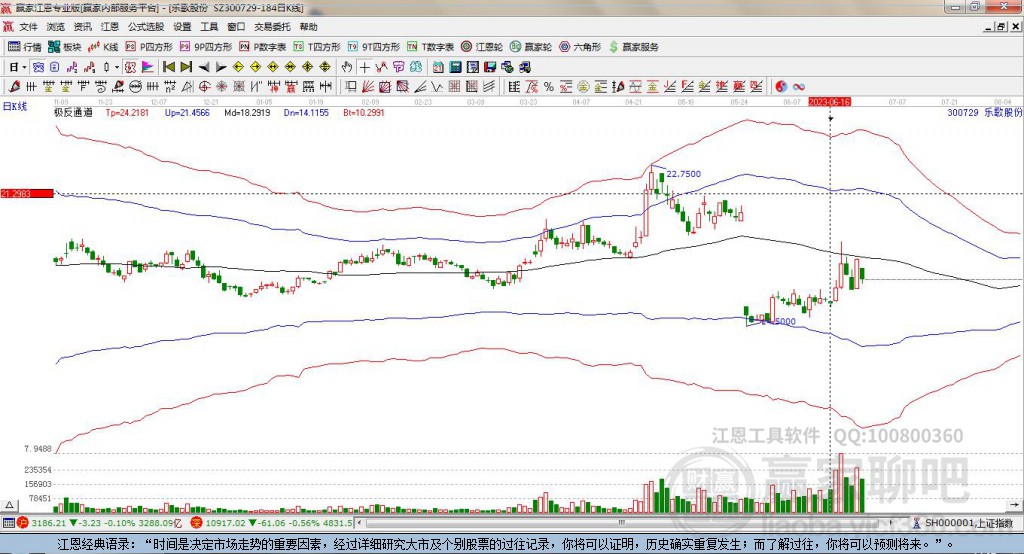Viewport: 1024px width, 554px height.
Task: Select the hand pan tool
Action: 347,67
